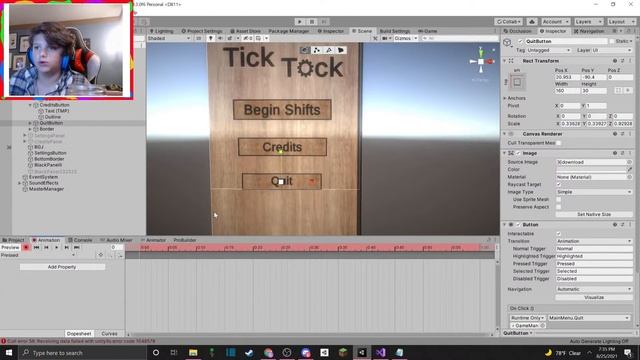Toggle Button component enabled checkbox

tap(518, 225)
